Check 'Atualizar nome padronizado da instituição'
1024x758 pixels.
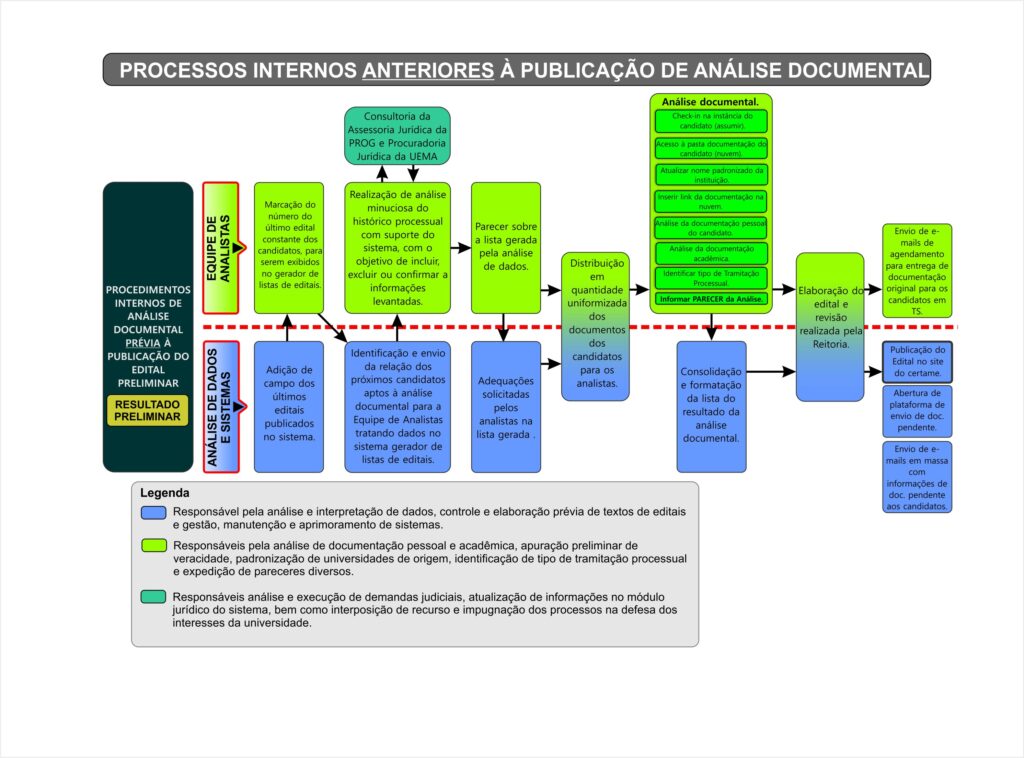(710, 172)
